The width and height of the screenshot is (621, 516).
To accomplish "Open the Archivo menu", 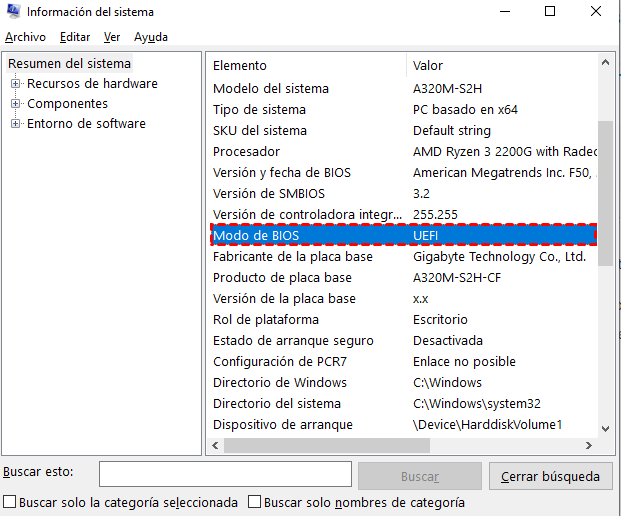I will [x=25, y=37].
